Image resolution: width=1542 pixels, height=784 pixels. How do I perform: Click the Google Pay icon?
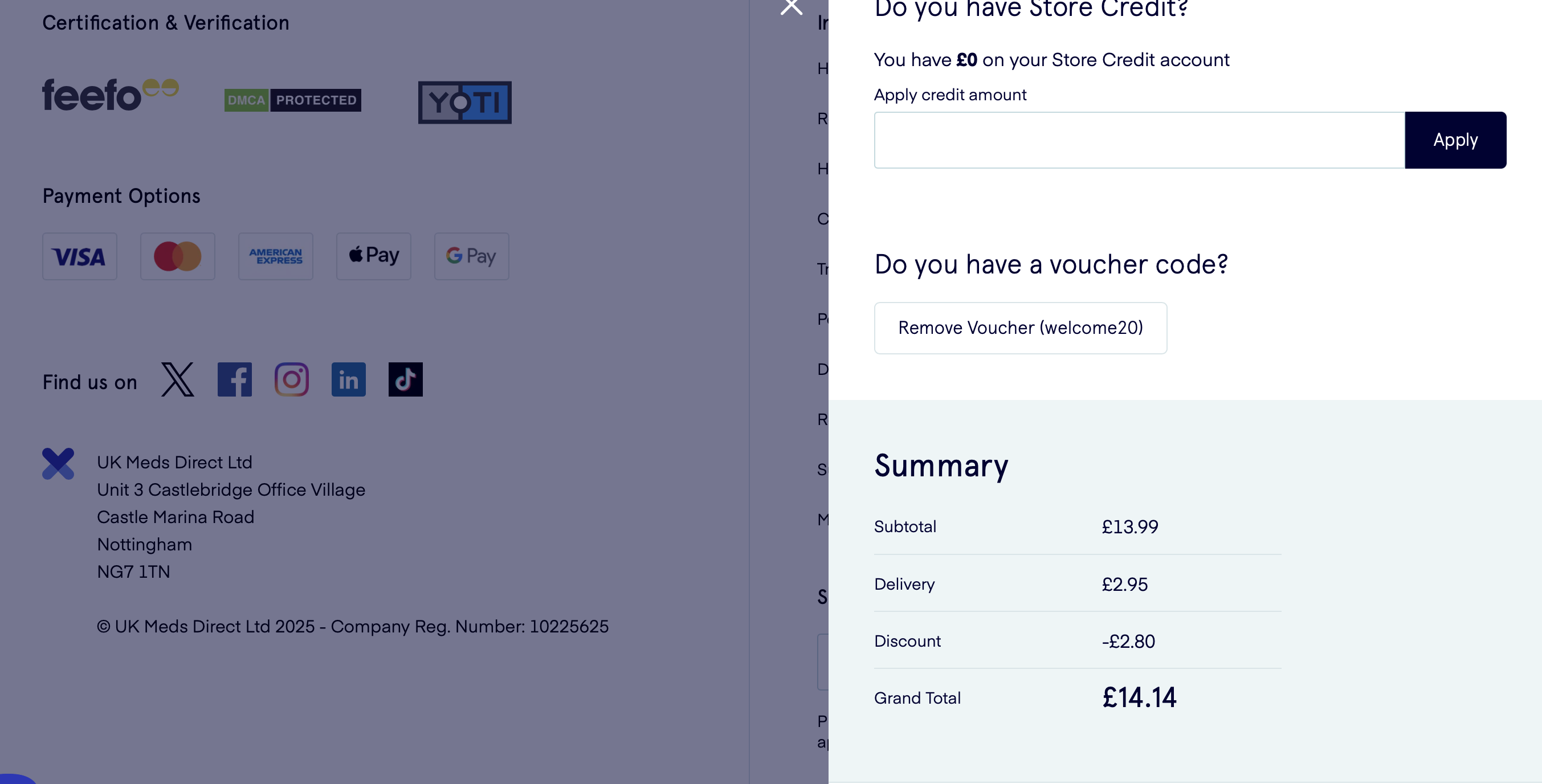(x=472, y=257)
